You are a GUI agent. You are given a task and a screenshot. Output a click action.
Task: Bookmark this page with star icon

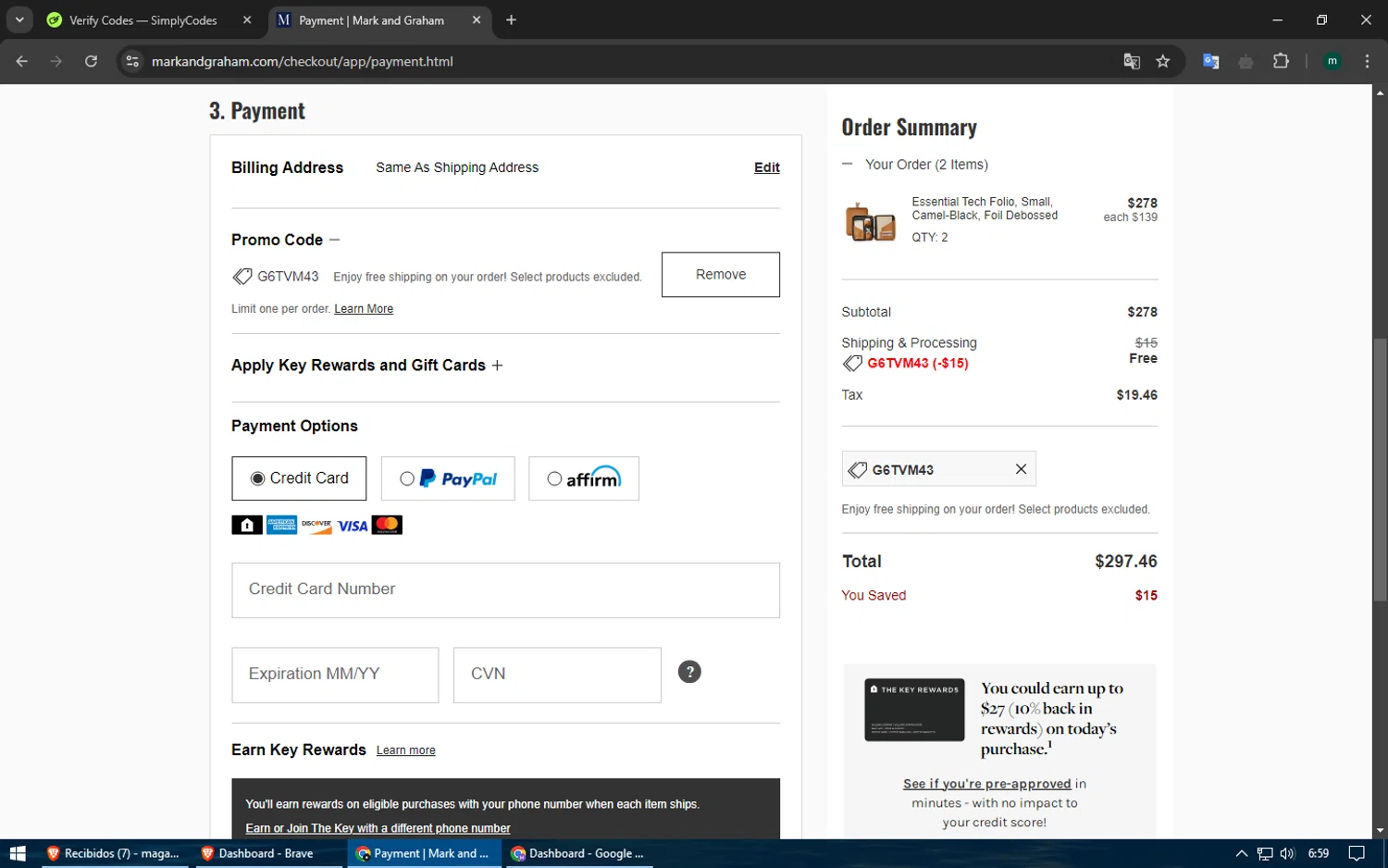[x=1163, y=61]
